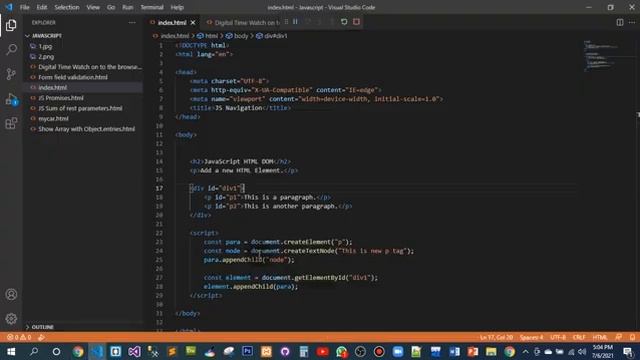Open Windows taskbar search
Viewport: 640px width, 360px height.
[34, 351]
